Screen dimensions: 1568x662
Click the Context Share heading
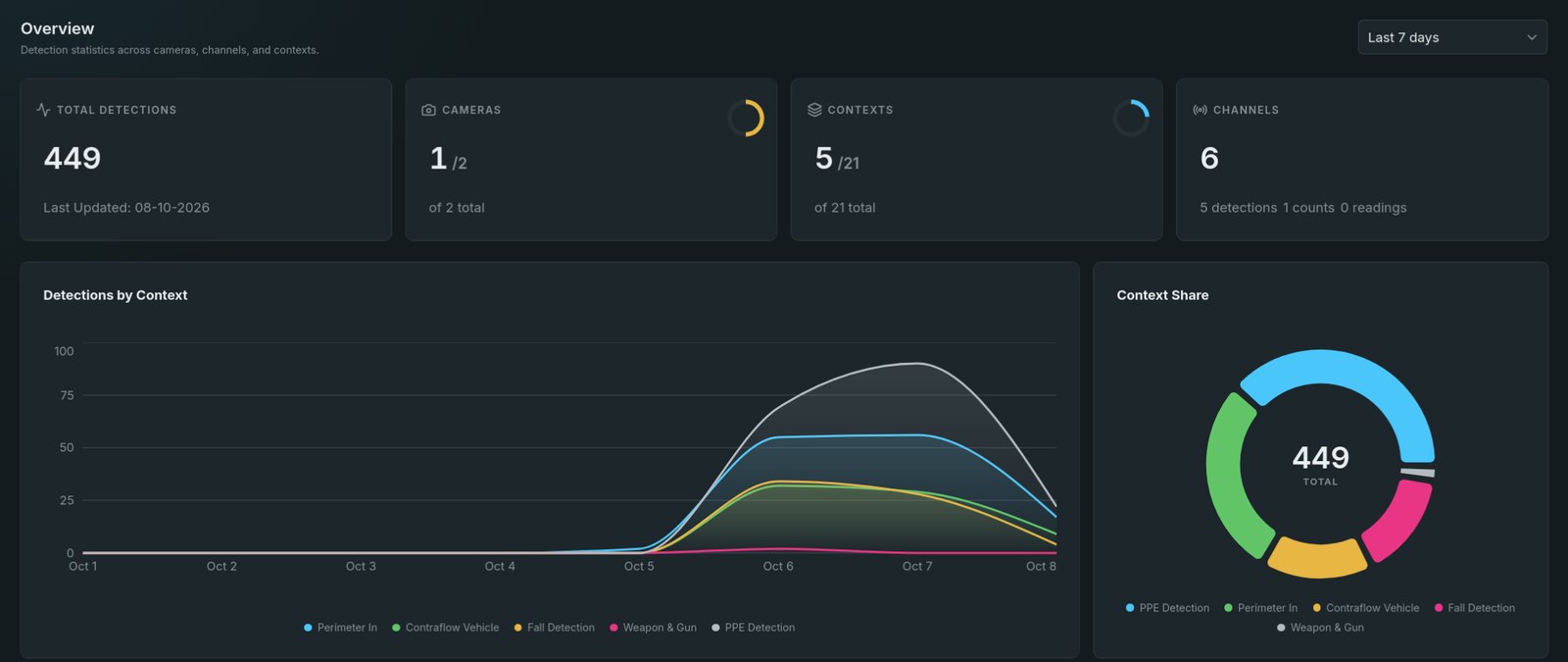pyautogui.click(x=1162, y=295)
